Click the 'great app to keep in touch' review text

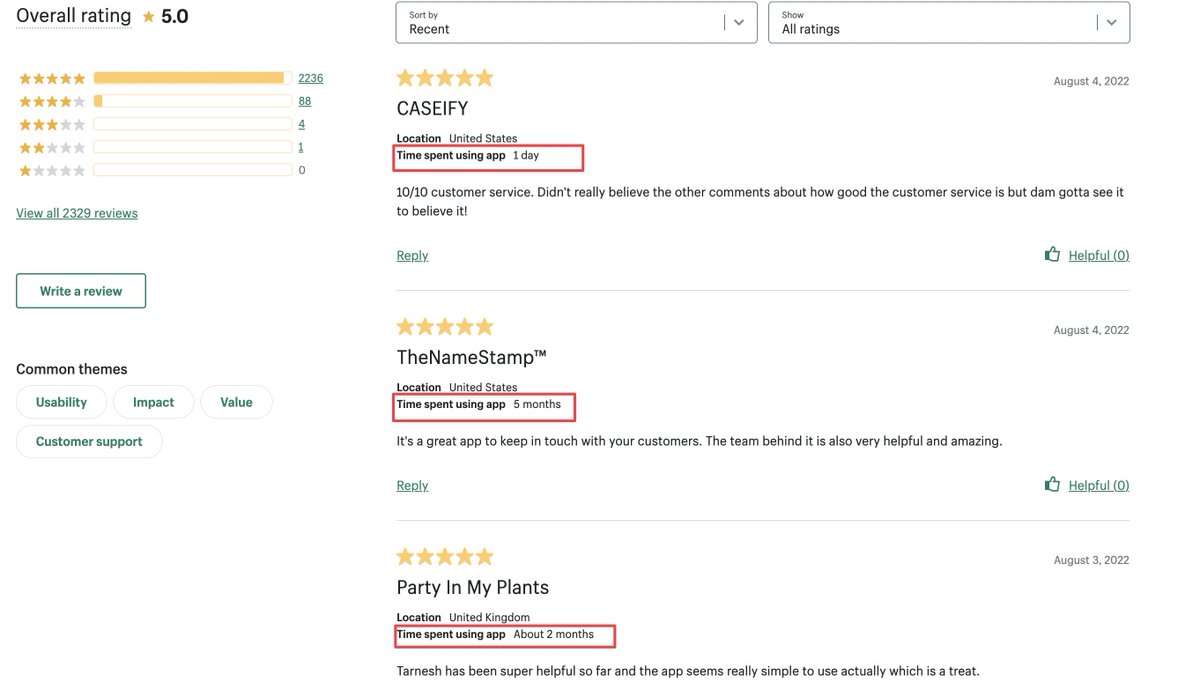click(x=699, y=440)
